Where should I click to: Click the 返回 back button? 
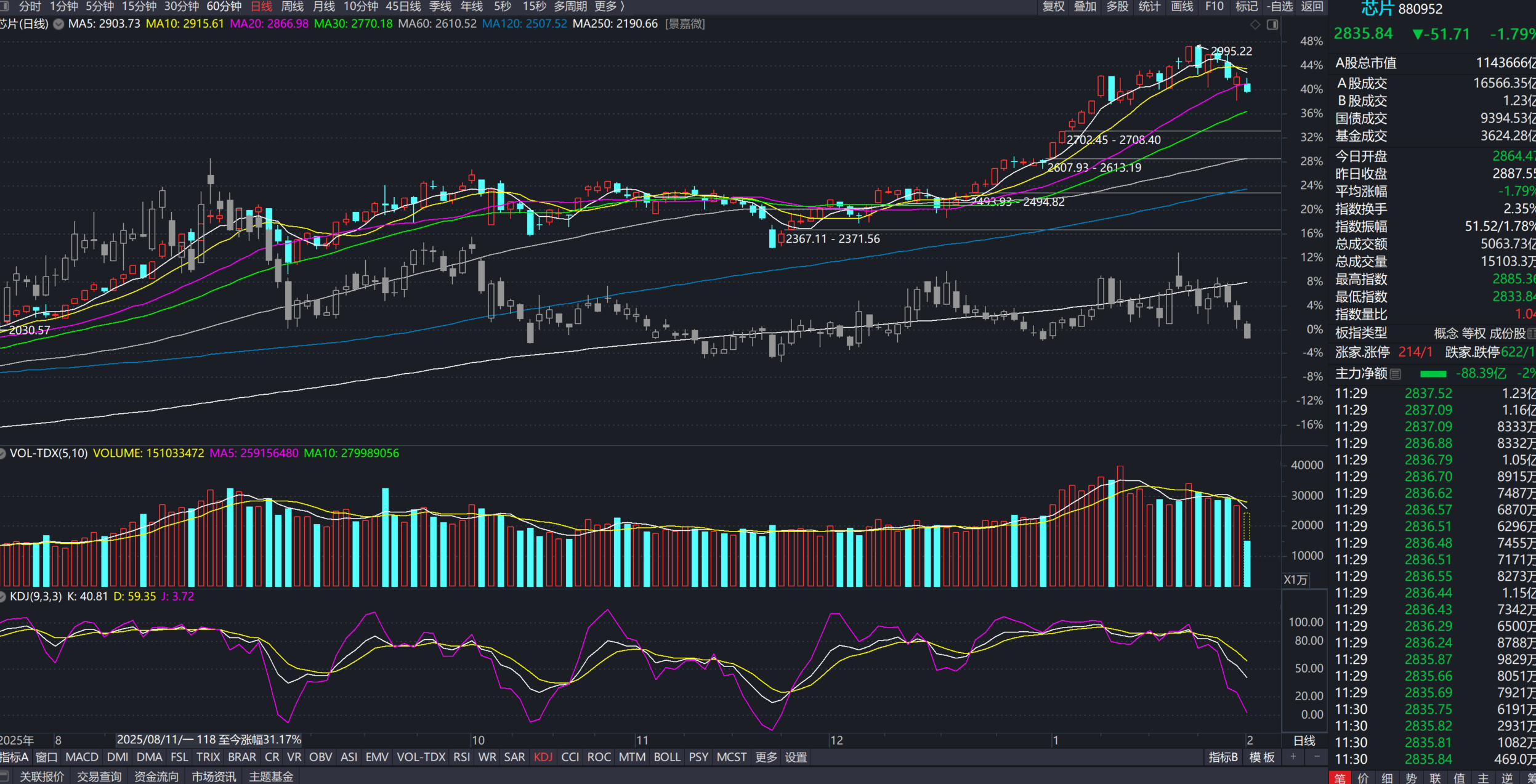1312,7
